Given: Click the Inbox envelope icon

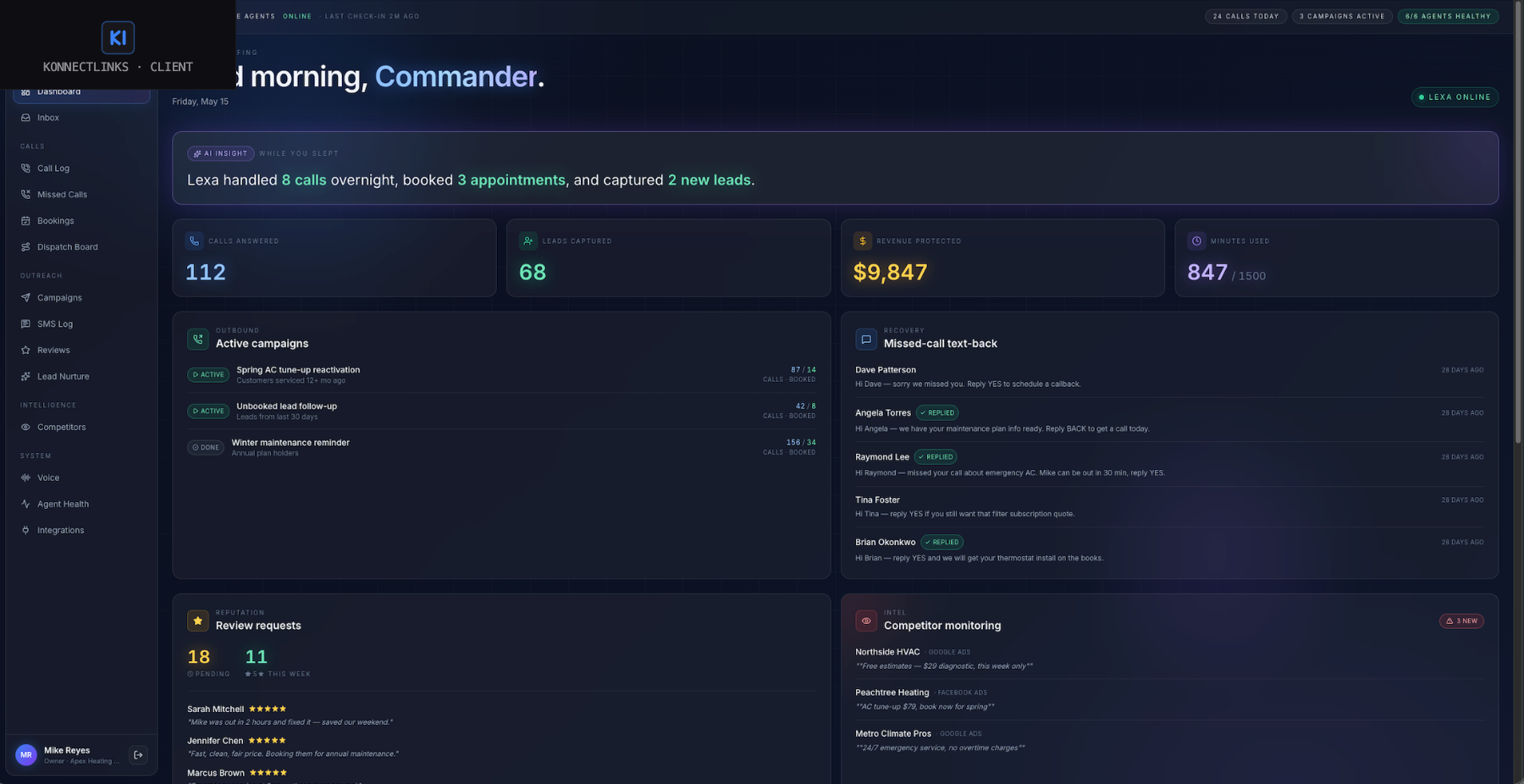Looking at the screenshot, I should (x=25, y=118).
